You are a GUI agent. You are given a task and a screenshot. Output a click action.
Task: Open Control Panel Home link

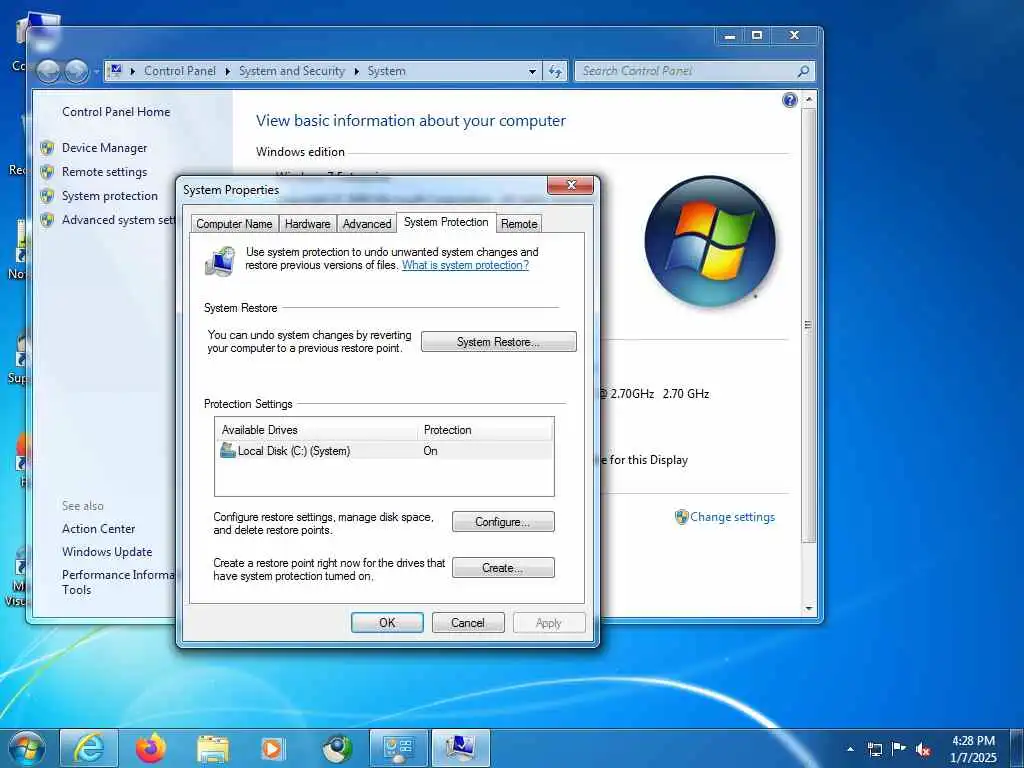116,112
